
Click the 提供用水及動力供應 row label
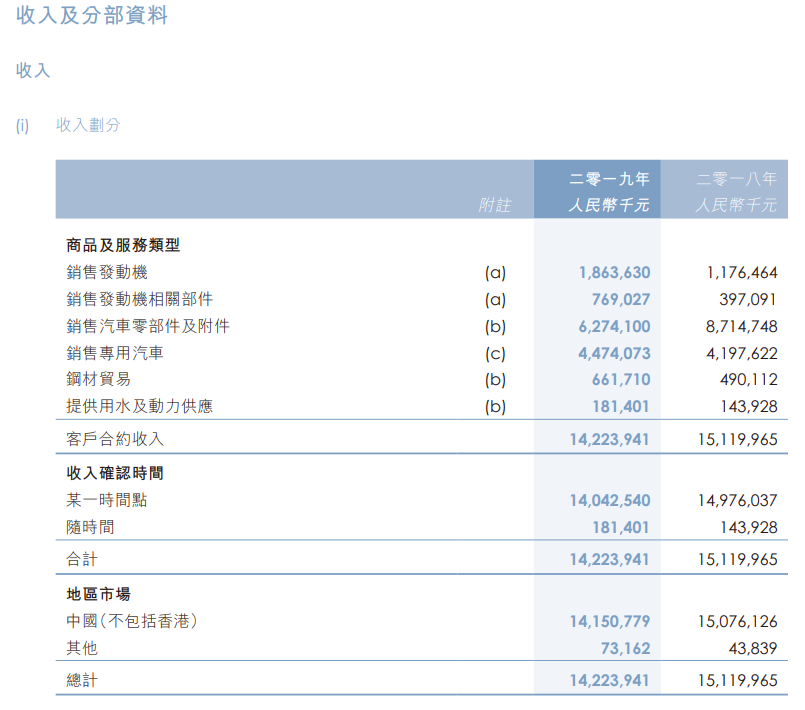click(140, 406)
